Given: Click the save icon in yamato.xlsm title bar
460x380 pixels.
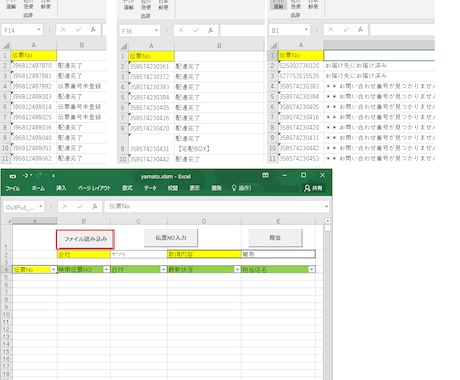Looking at the screenshot, I should [13, 176].
